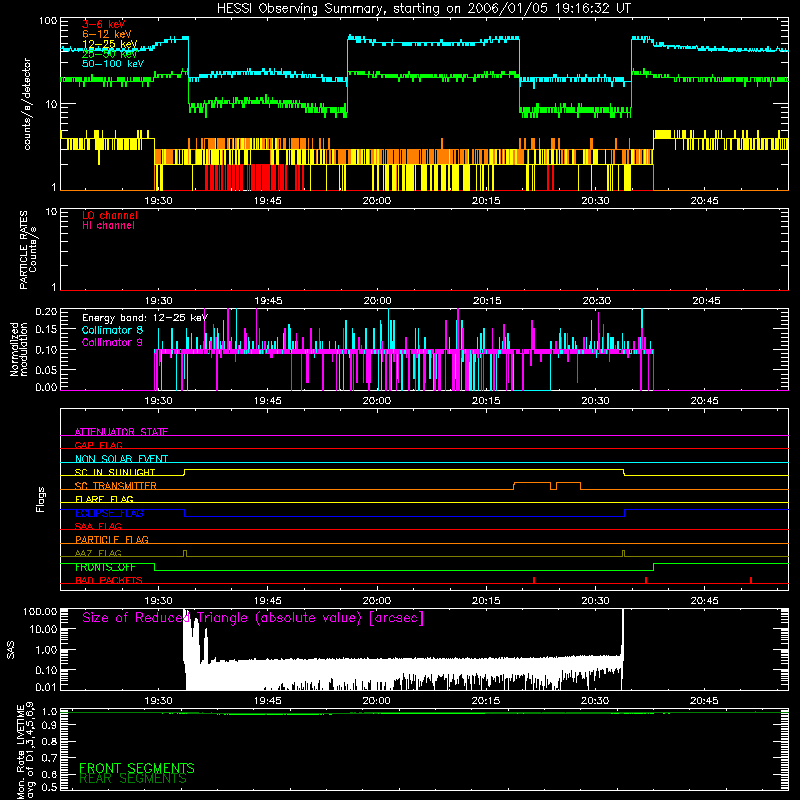Screen dimensions: 800x800
Task: Pick the green 25-50 keV legend label
Action: coord(110,54)
